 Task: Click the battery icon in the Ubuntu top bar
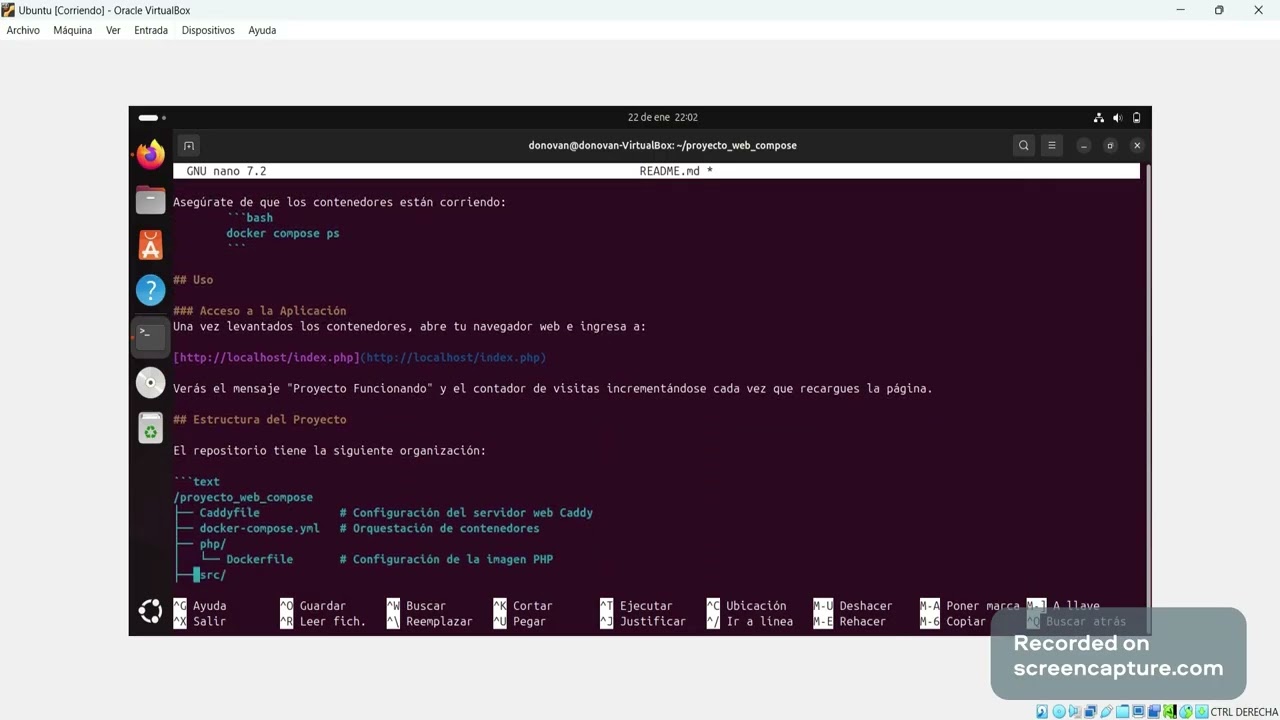(1136, 118)
